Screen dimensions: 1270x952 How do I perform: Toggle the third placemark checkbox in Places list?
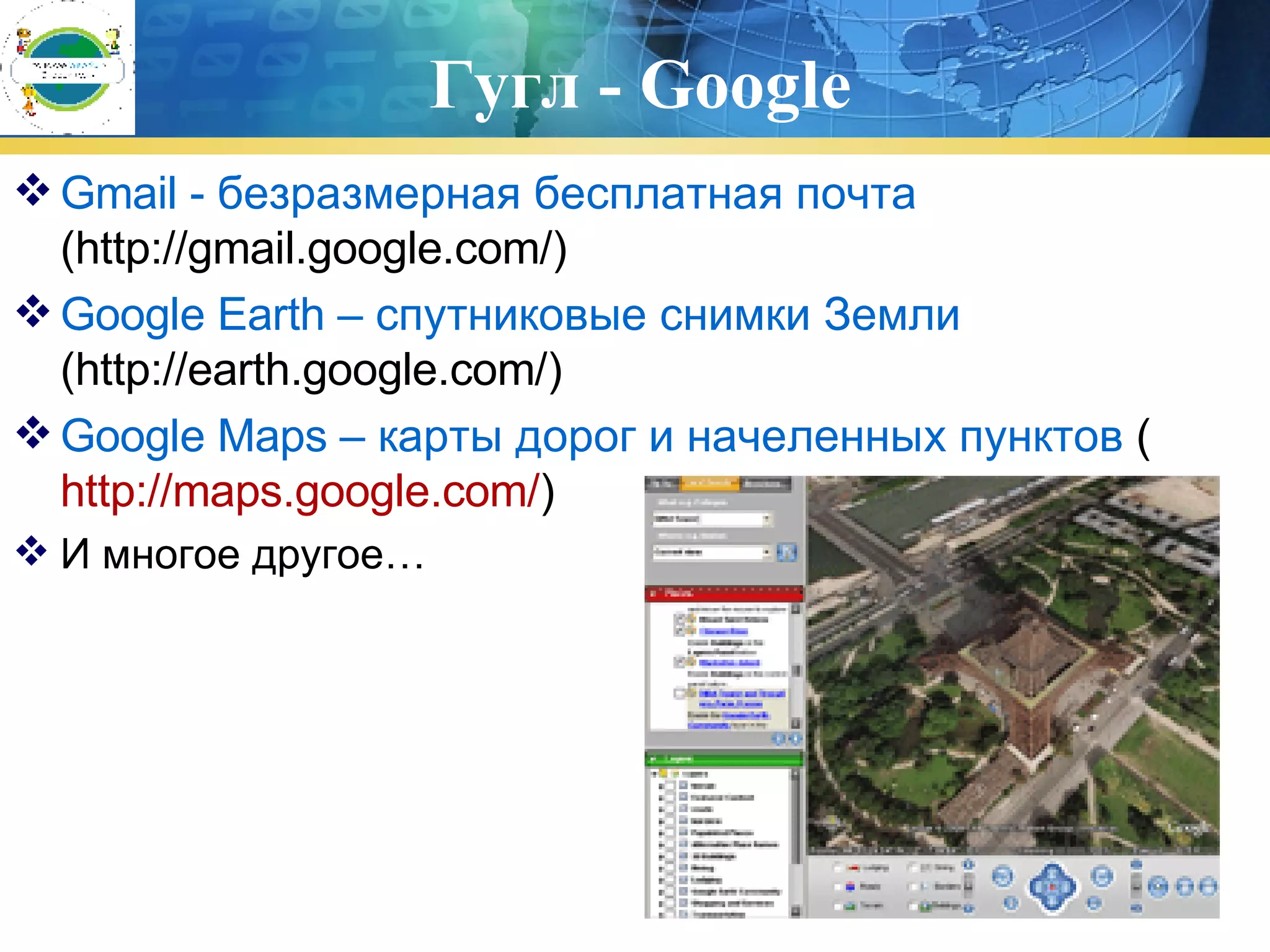tap(680, 662)
